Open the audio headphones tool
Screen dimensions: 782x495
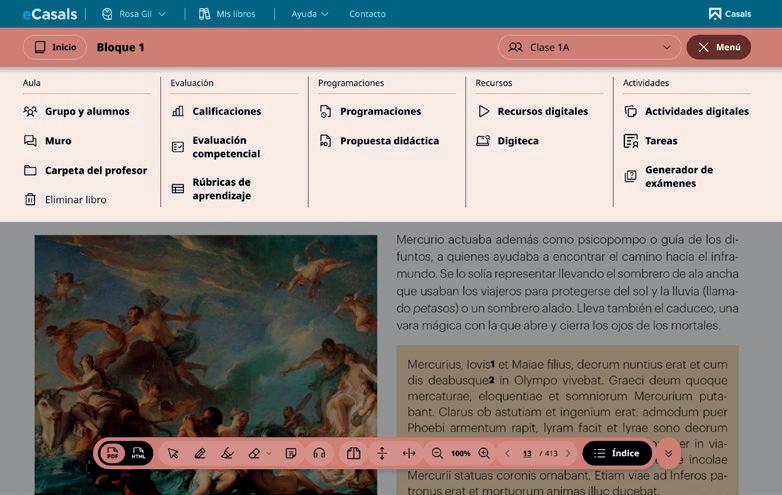coord(319,453)
